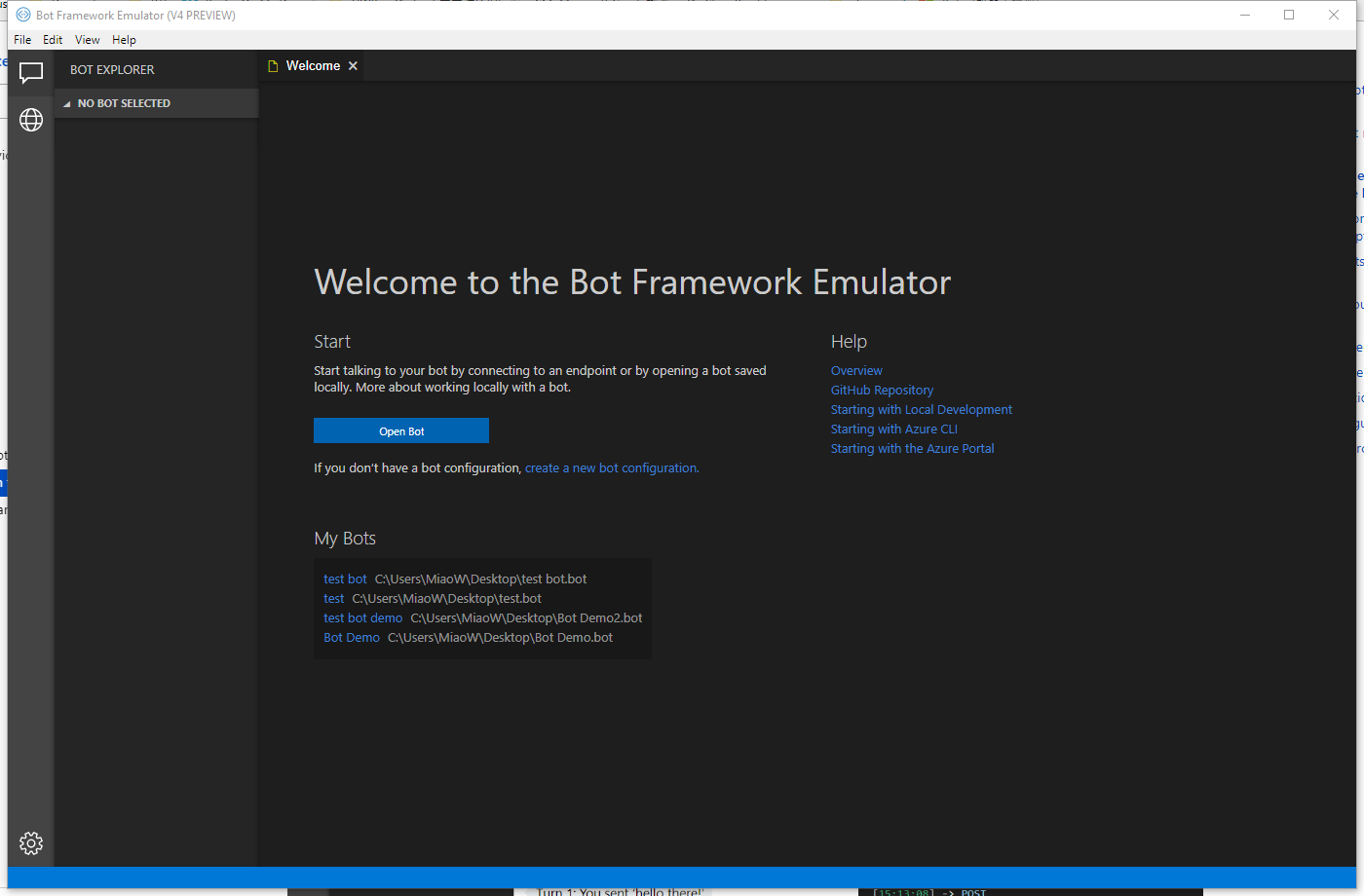Open the View menu
The width and height of the screenshot is (1364, 896).
pyautogui.click(x=88, y=40)
